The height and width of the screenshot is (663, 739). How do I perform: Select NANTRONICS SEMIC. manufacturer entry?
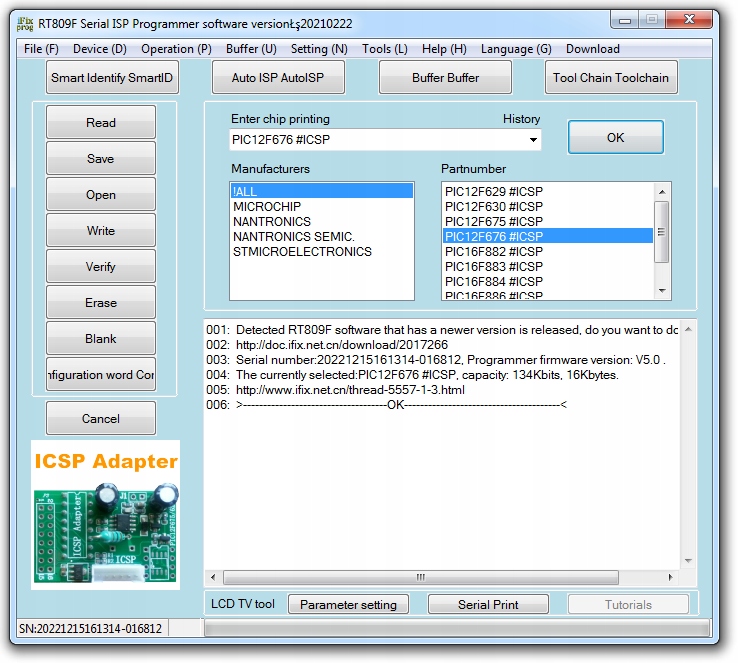[322, 237]
